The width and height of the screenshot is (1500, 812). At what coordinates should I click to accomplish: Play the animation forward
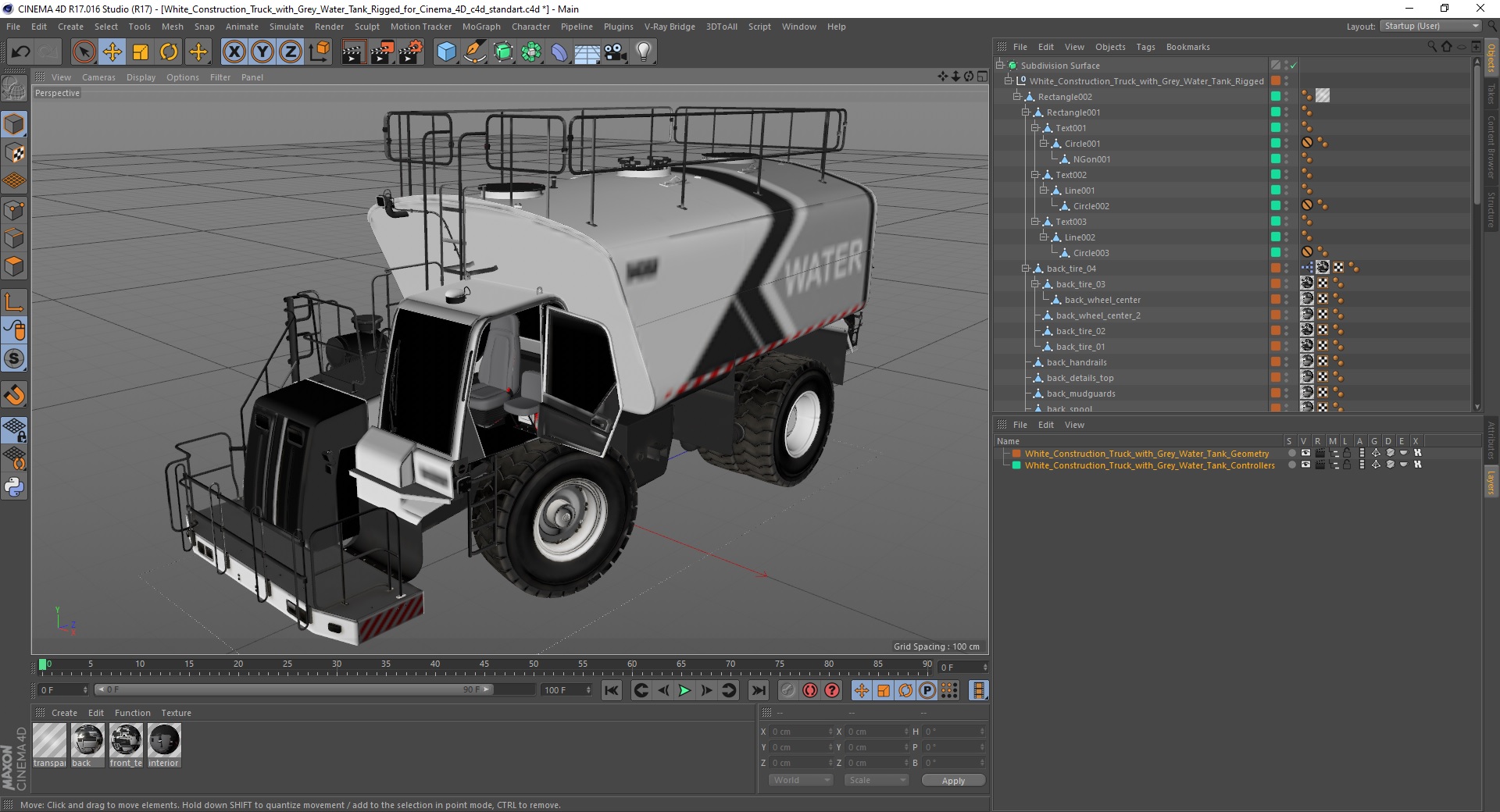tap(684, 690)
